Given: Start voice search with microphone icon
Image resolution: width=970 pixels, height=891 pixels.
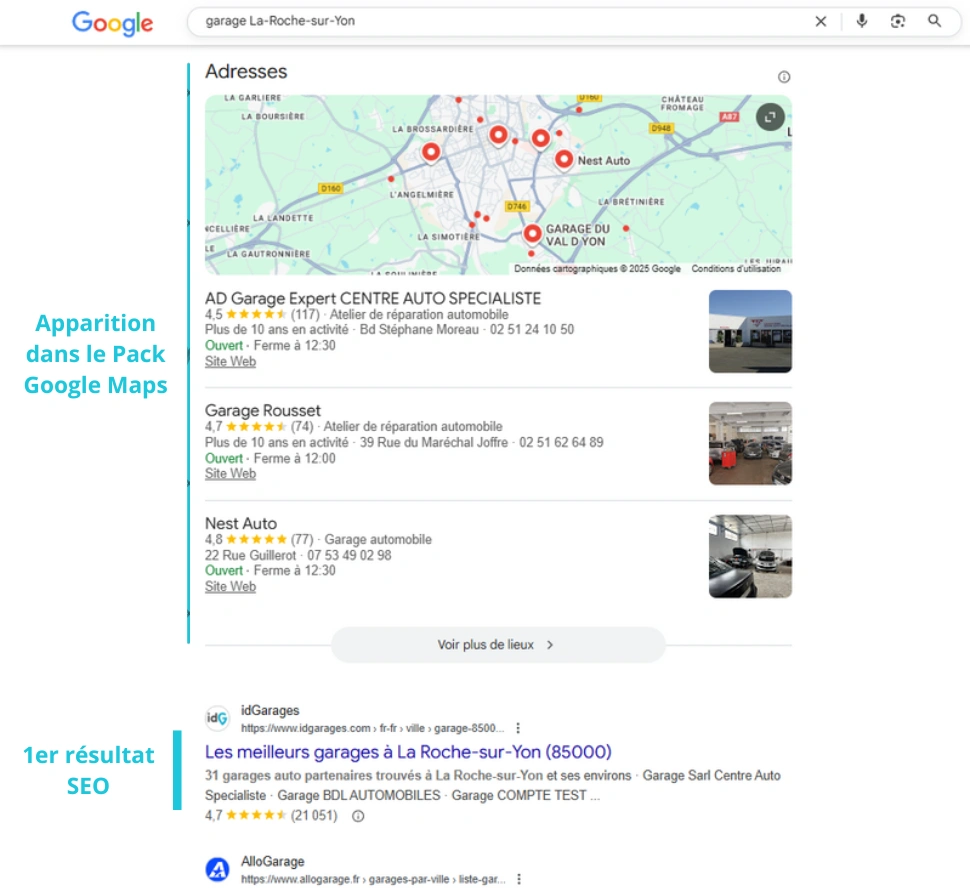Looking at the screenshot, I should pos(862,21).
